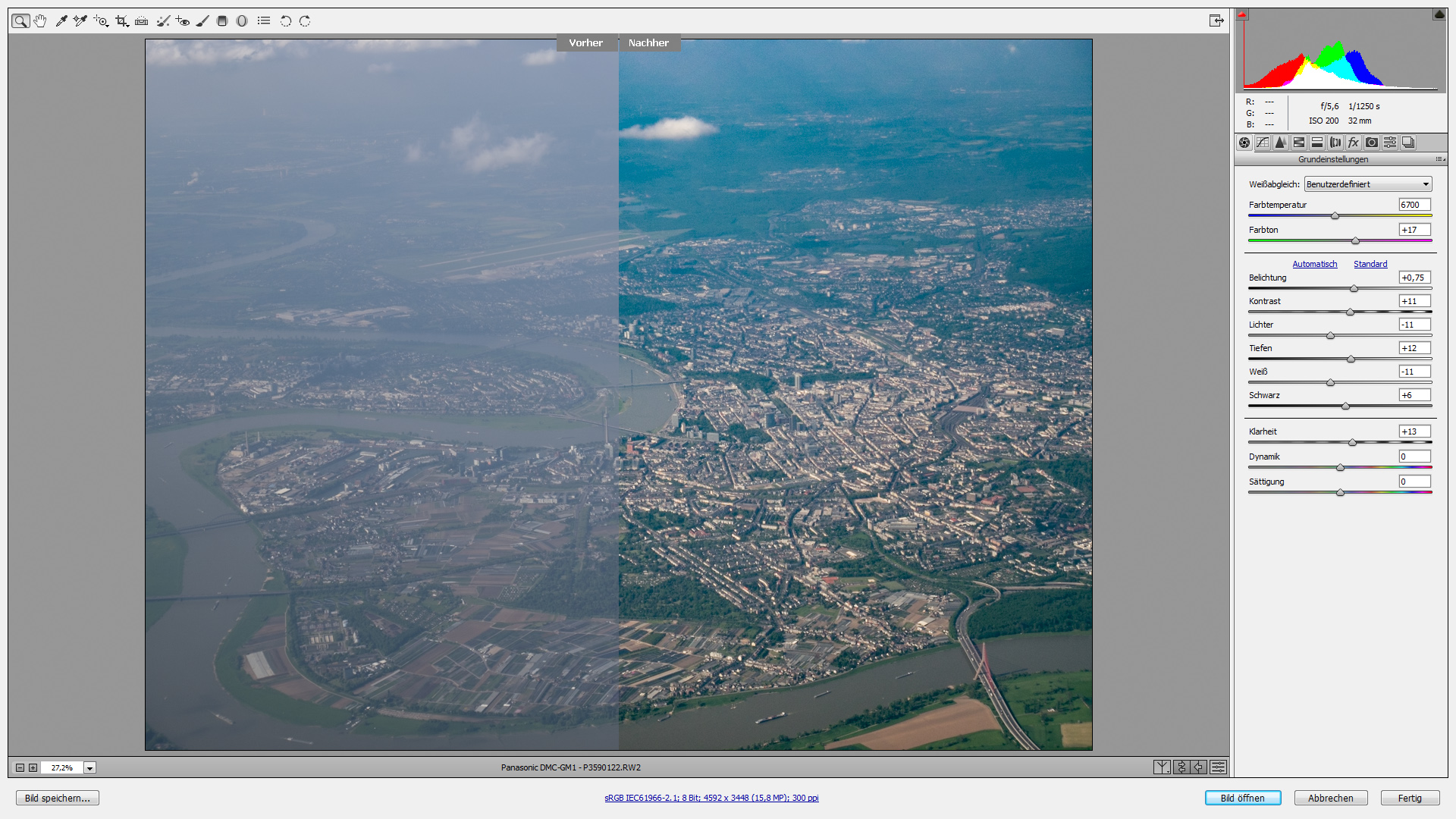This screenshot has height=819, width=1456.
Task: Zoom in with the plus button
Action: point(33,767)
